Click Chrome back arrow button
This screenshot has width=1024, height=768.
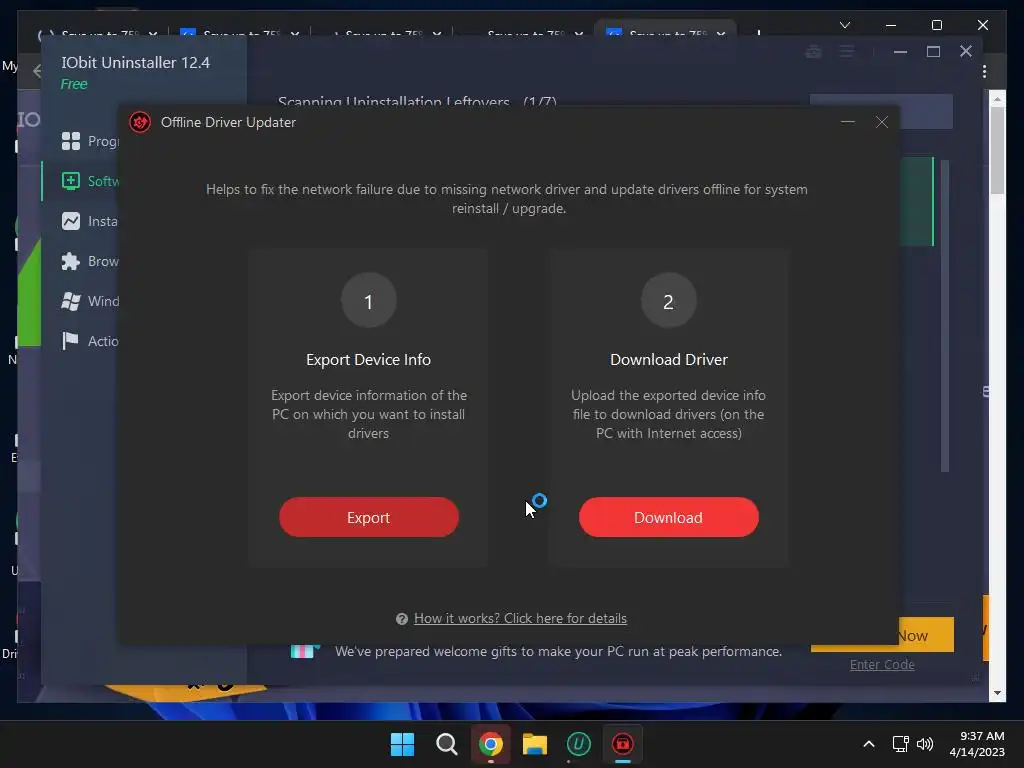click(x=37, y=71)
